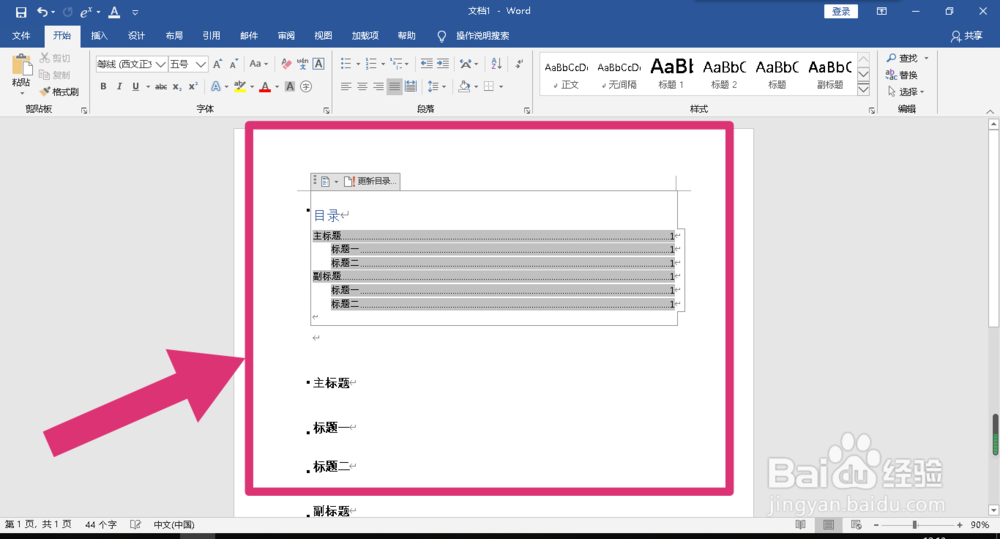Open numbering list dropdown arrow

pyautogui.click(x=383, y=64)
